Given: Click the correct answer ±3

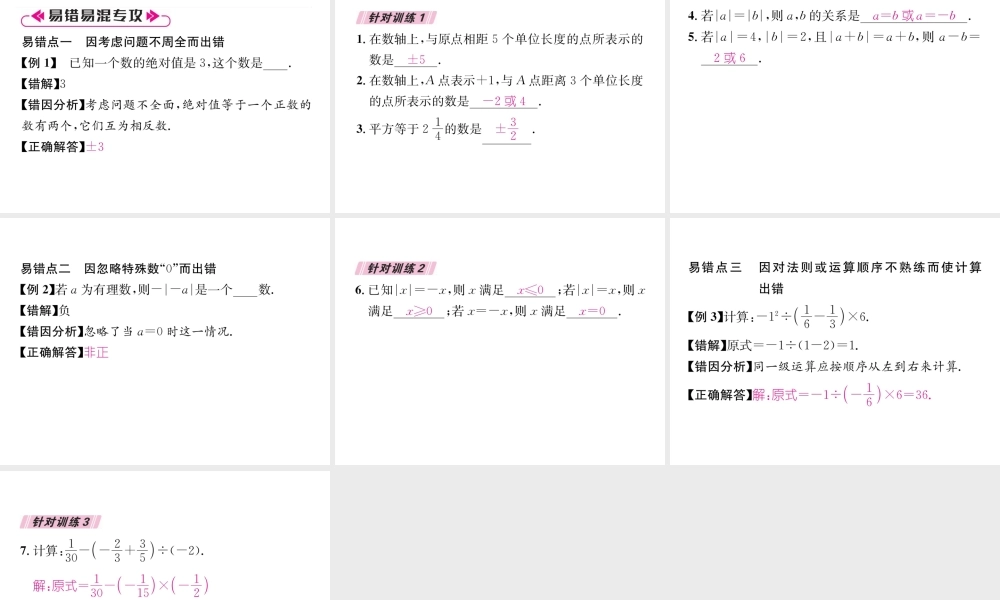Looking at the screenshot, I should click(95, 147).
